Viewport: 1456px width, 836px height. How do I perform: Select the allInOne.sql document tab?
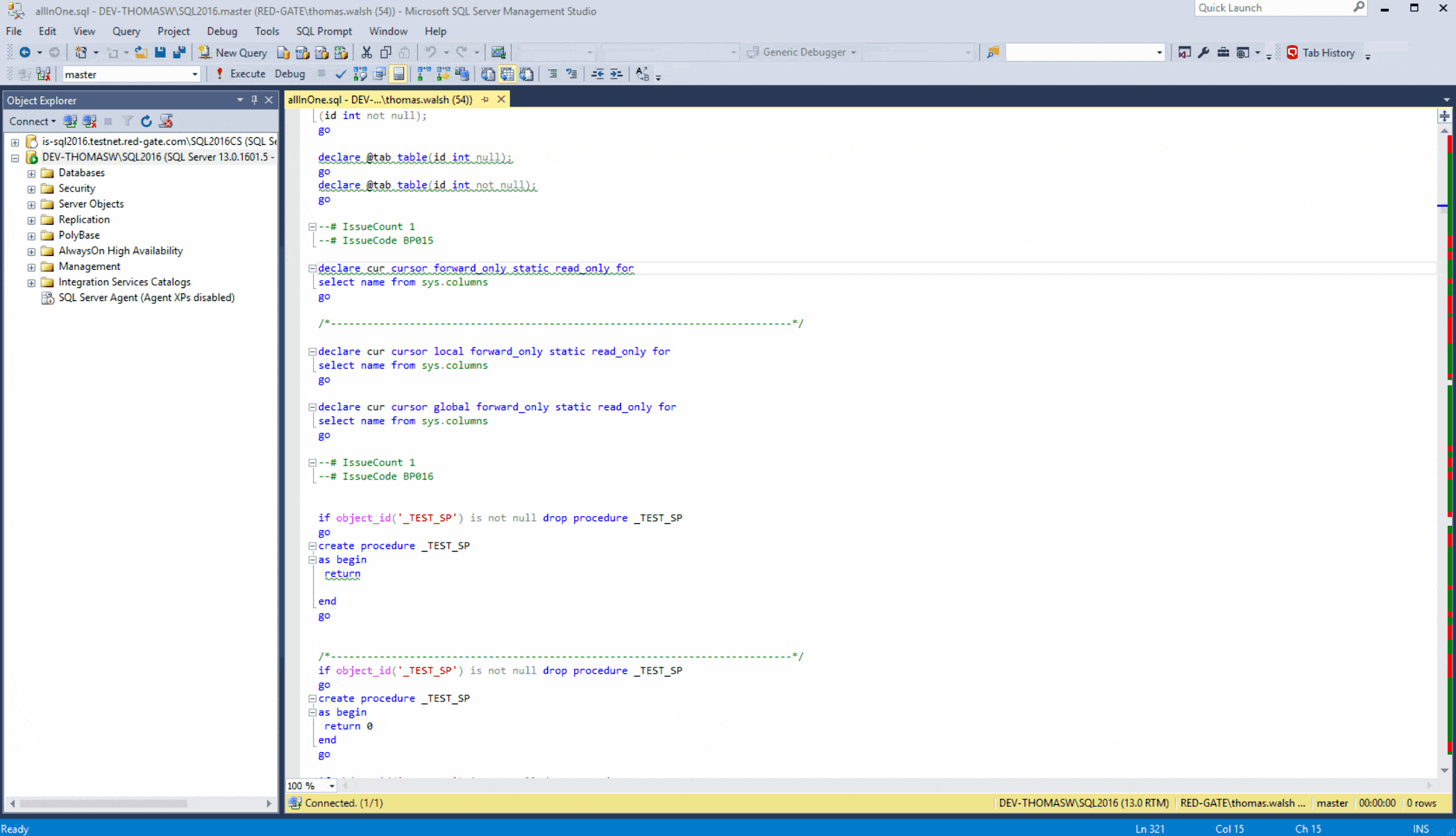tap(380, 100)
